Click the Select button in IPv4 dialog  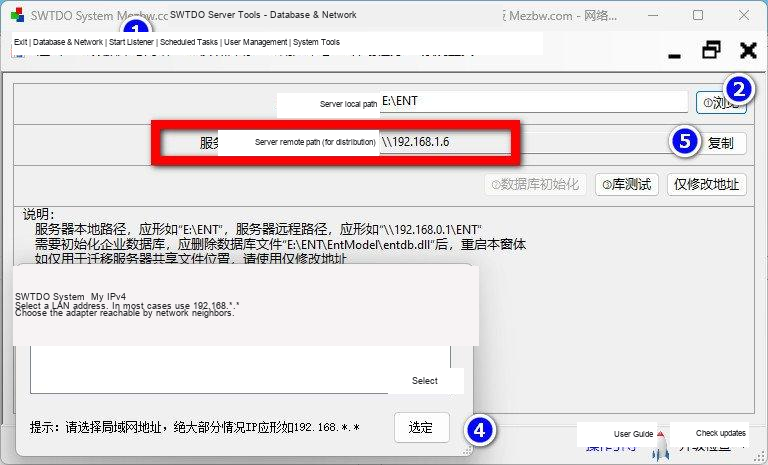tap(425, 381)
